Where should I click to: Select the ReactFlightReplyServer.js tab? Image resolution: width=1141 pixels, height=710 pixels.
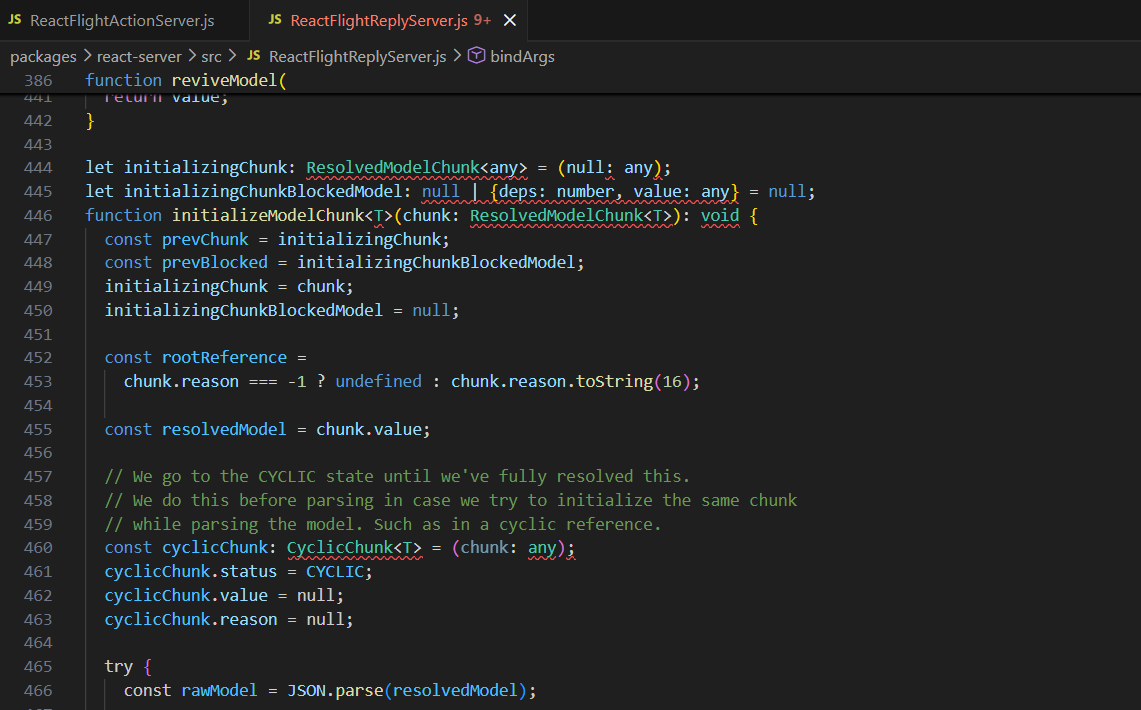point(378,20)
